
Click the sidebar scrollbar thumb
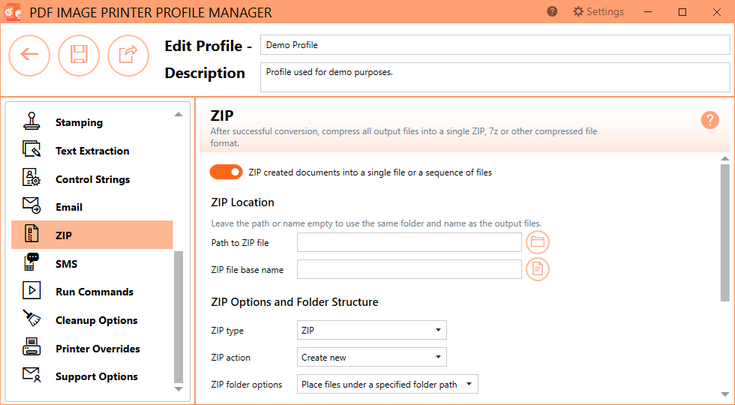[x=179, y=317]
